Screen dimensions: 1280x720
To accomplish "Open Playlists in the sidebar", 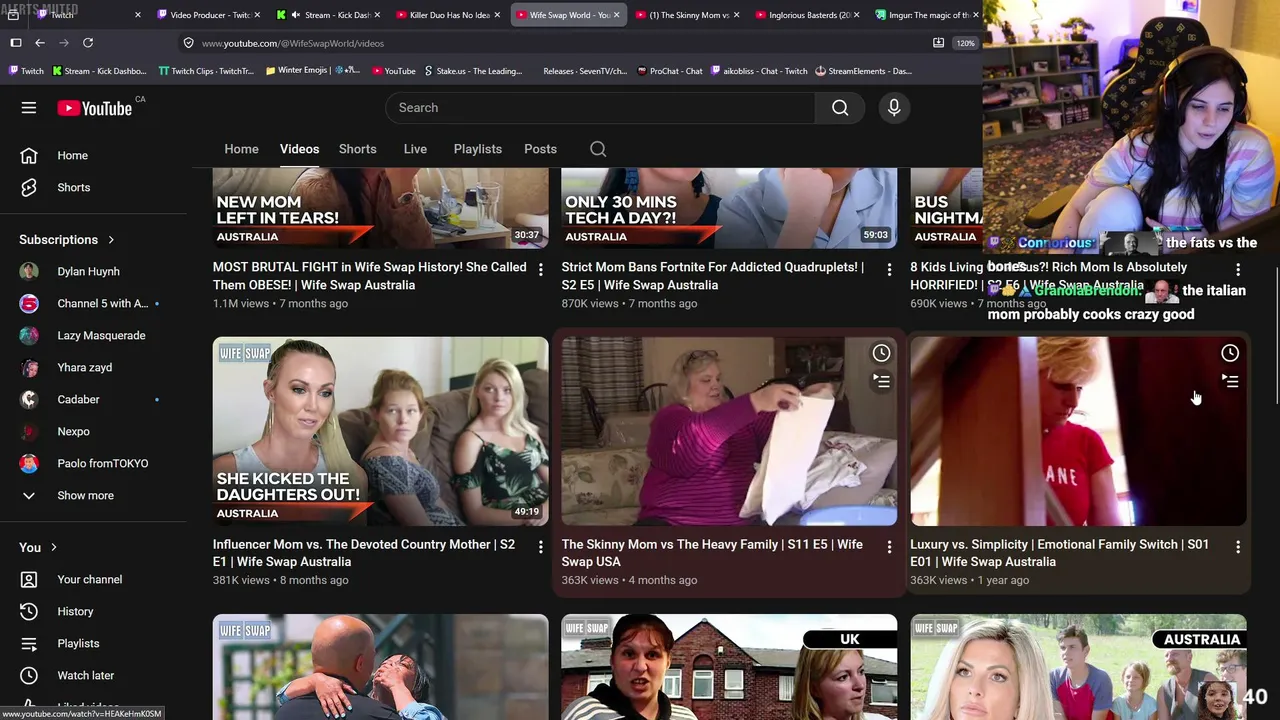I will (x=93, y=643).
